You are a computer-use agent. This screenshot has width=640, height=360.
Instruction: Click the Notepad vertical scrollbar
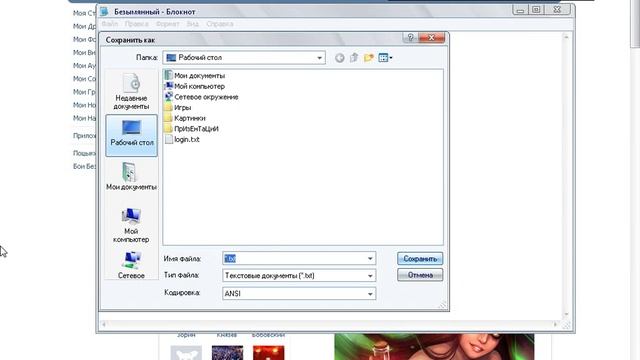tap(566, 176)
